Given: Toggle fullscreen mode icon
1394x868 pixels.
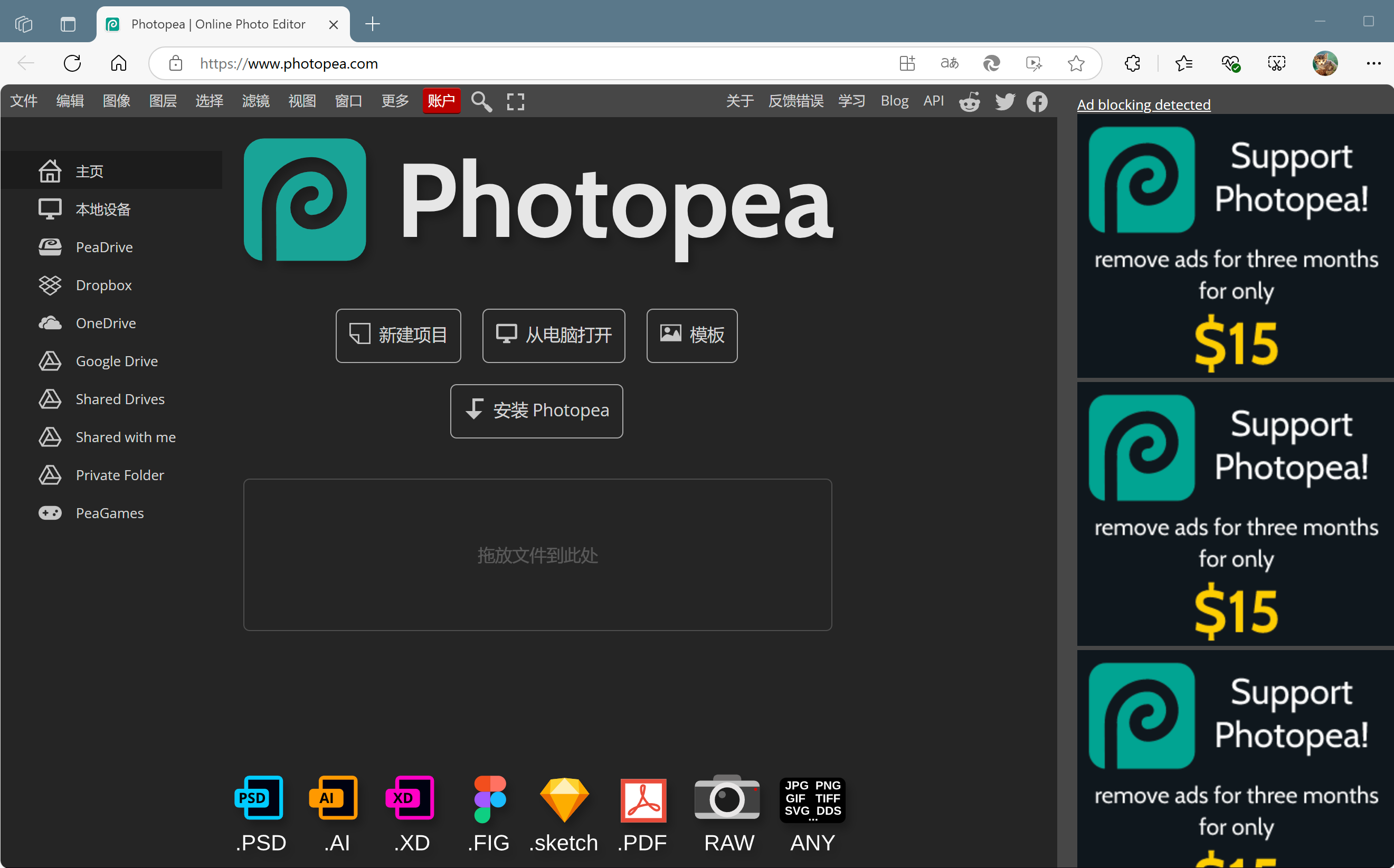Looking at the screenshot, I should 515,102.
